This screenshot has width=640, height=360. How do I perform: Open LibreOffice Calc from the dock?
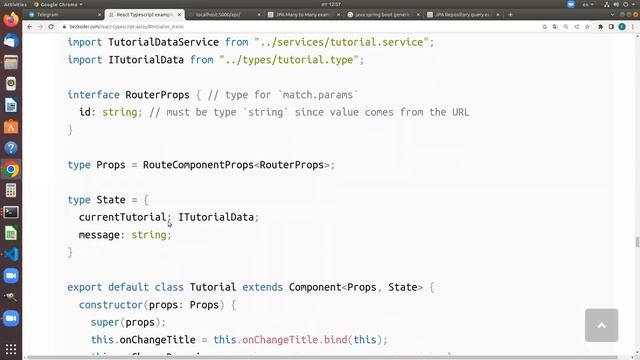click(x=11, y=233)
